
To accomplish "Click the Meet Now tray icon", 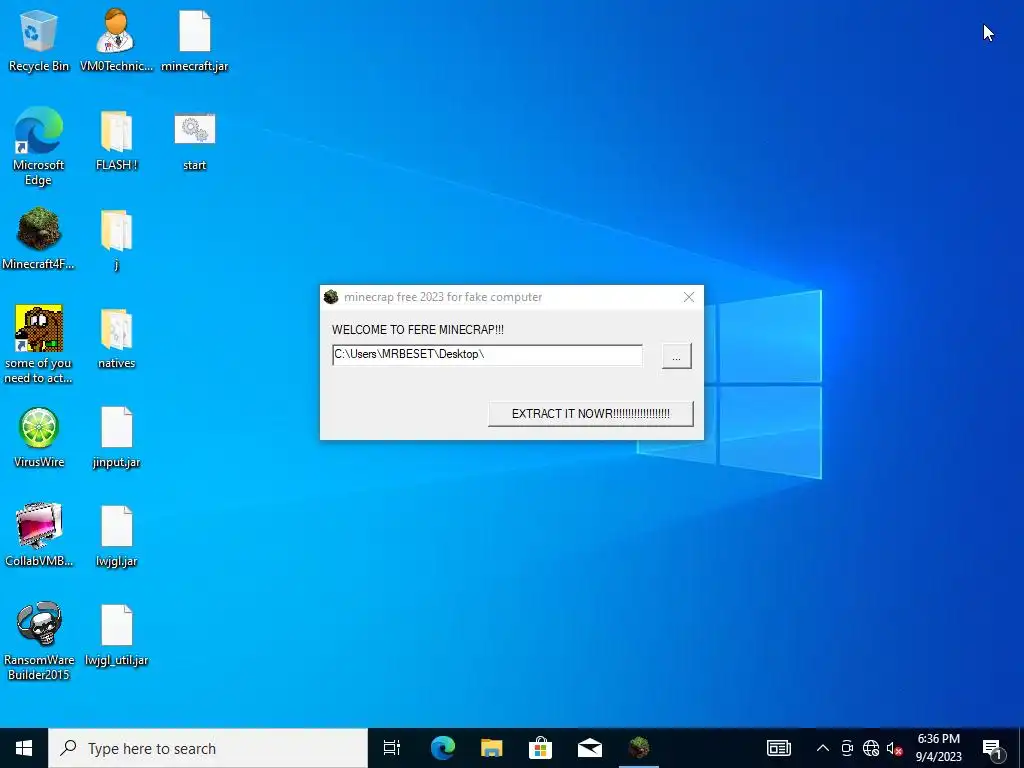I will (x=847, y=748).
